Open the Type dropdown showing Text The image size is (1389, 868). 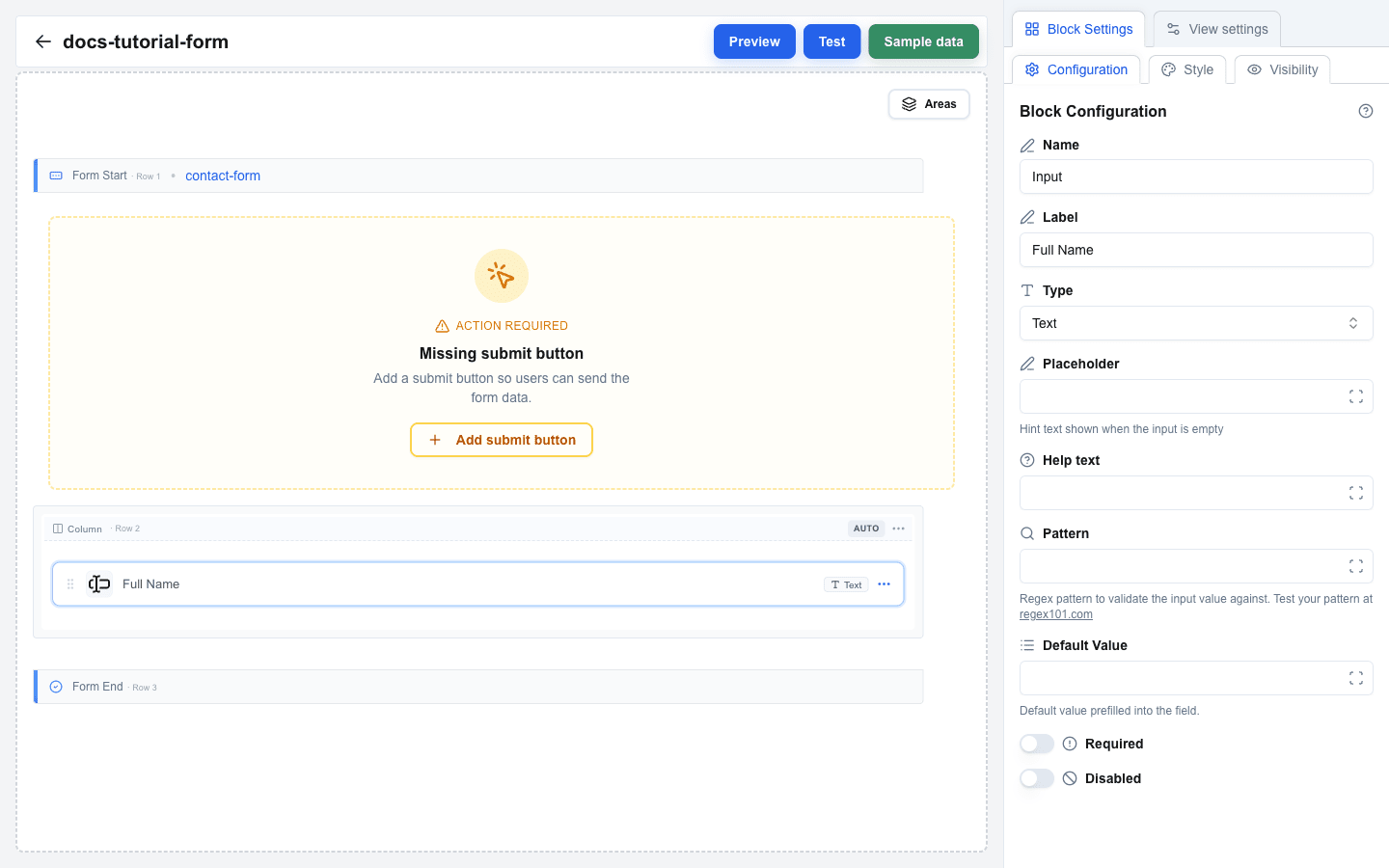click(x=1196, y=323)
